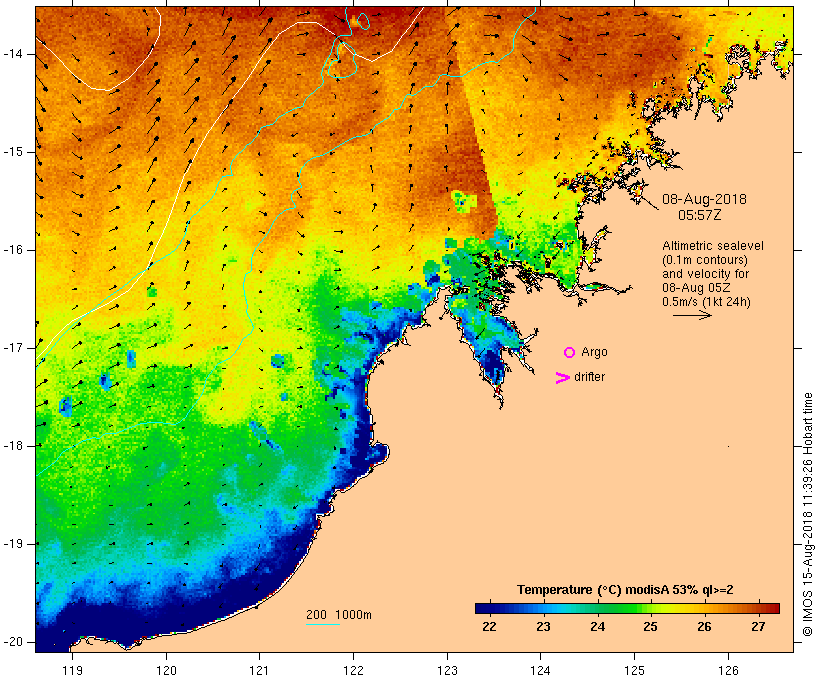Click the velocity scale arrow in the legend

click(x=692, y=315)
